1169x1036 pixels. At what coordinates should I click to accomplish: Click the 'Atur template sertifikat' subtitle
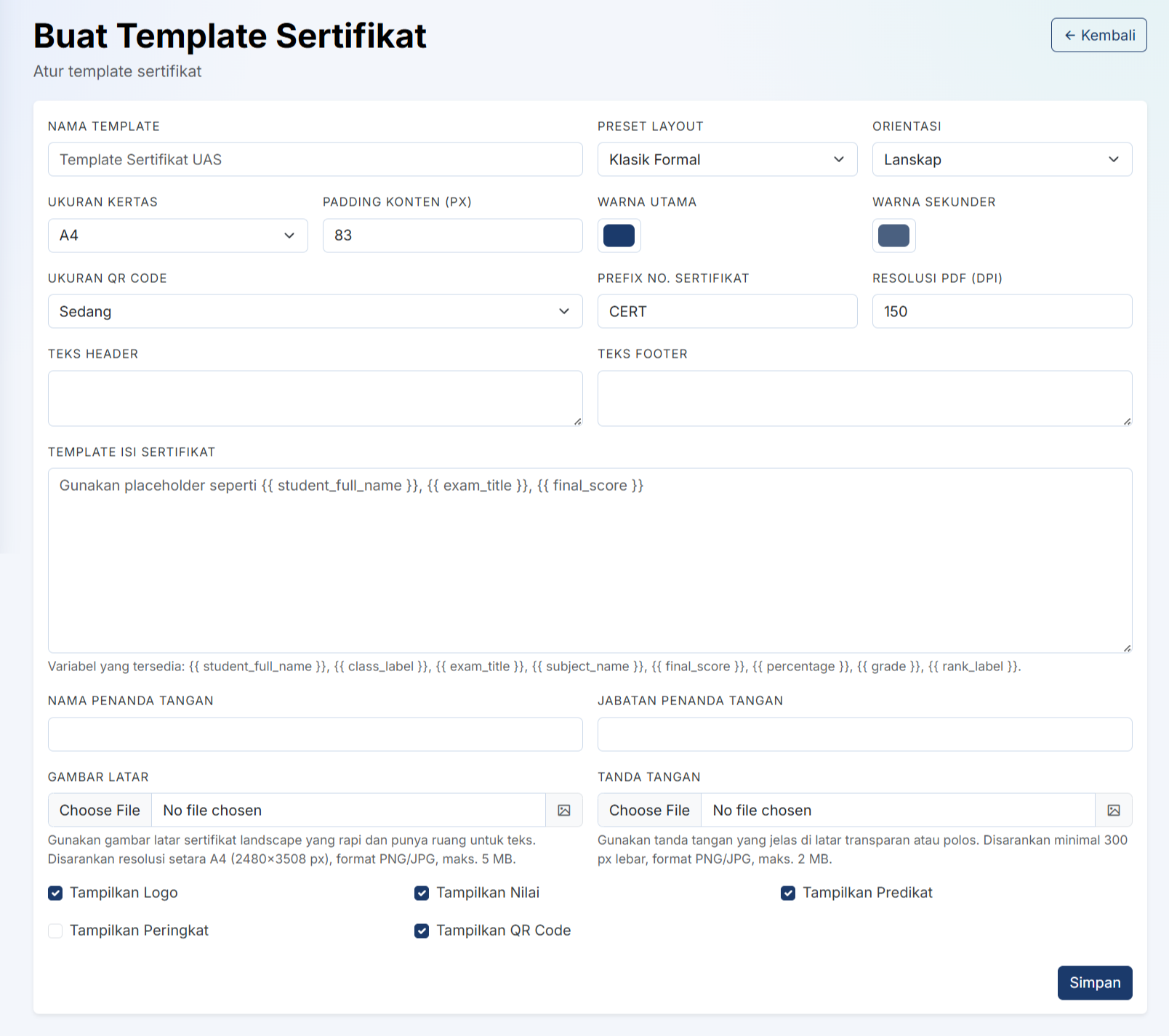(x=118, y=71)
